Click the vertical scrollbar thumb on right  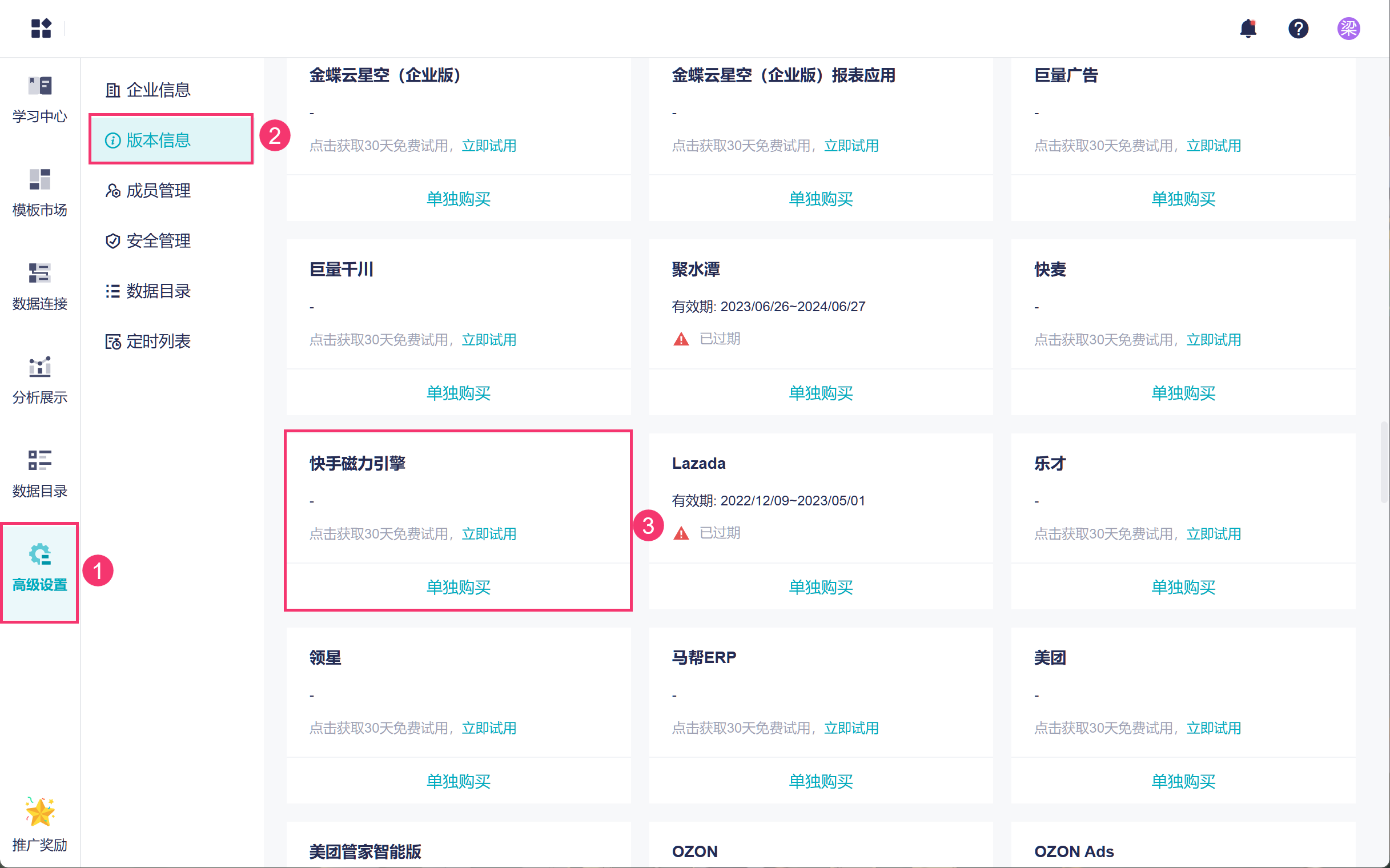coord(1384,462)
